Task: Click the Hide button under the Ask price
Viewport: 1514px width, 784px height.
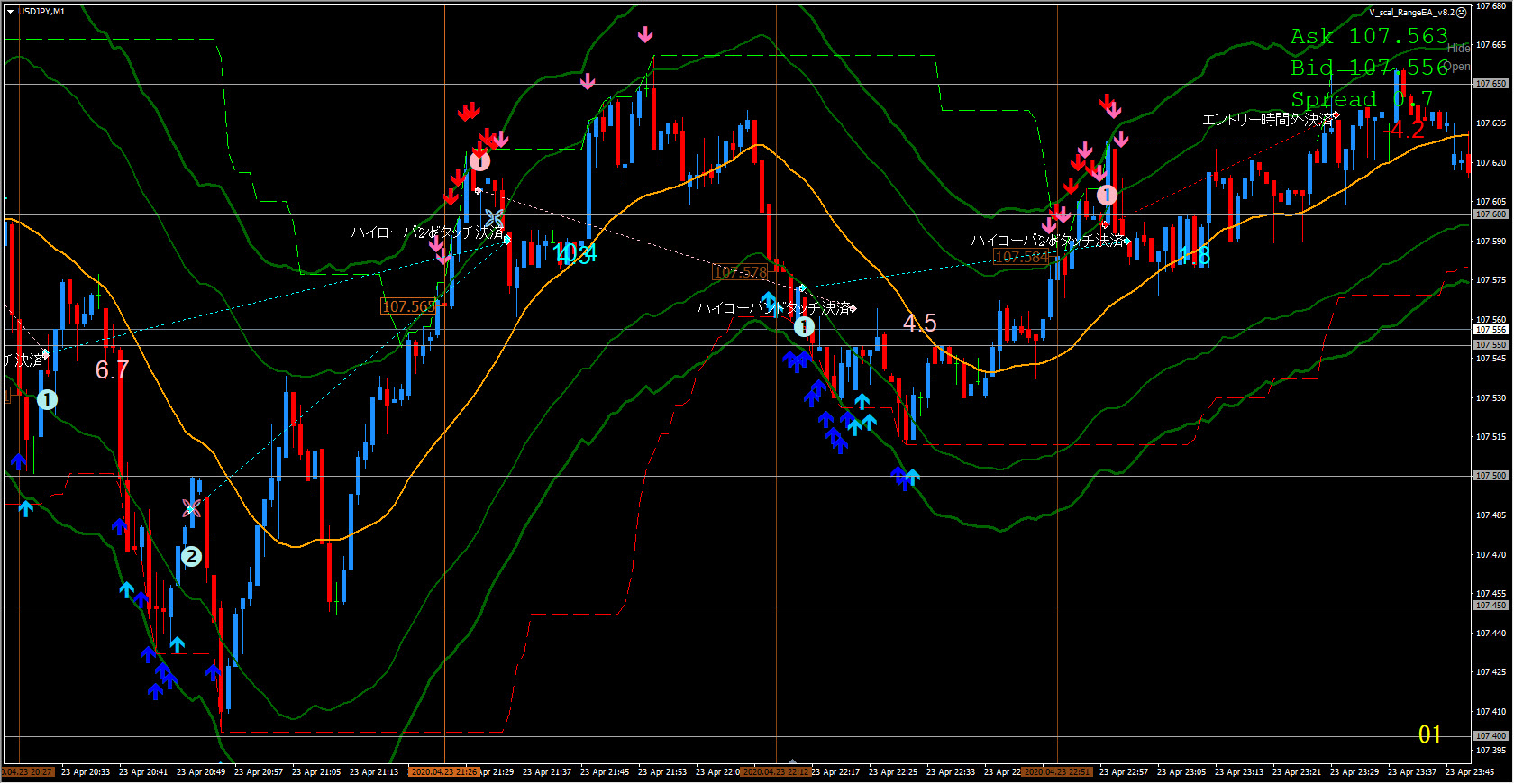Action: [1459, 49]
